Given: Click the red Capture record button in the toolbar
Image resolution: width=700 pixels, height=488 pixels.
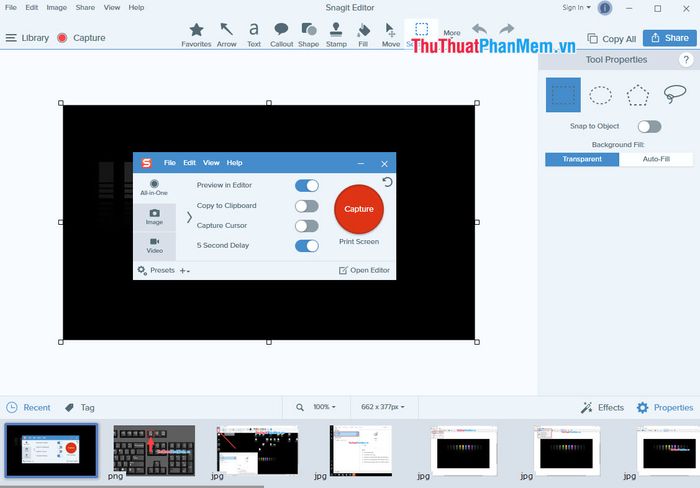Looking at the screenshot, I should pyautogui.click(x=62, y=38).
